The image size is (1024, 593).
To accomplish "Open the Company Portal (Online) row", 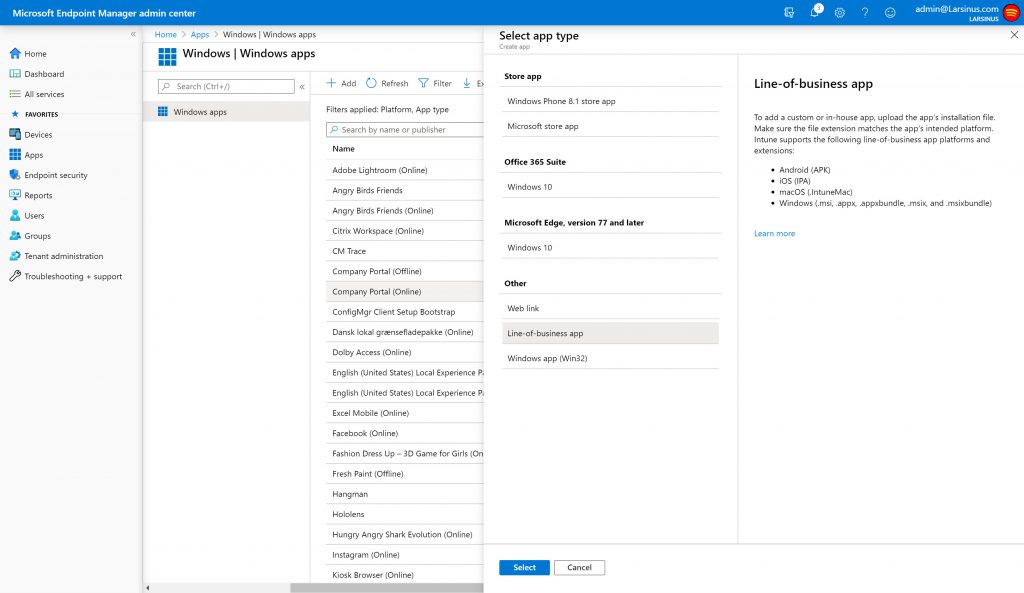I will [x=405, y=291].
